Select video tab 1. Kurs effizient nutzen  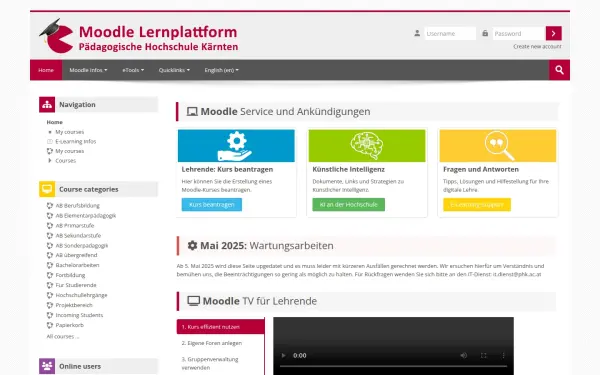click(220, 327)
